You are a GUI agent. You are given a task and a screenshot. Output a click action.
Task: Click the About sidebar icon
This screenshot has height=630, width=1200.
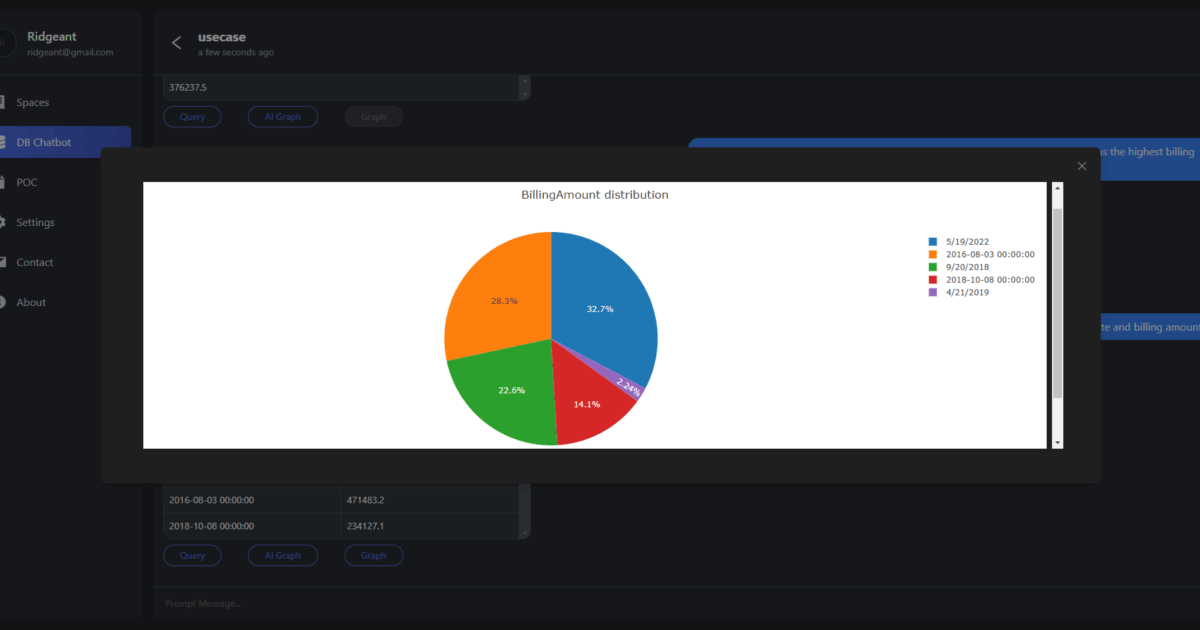tap(3, 302)
